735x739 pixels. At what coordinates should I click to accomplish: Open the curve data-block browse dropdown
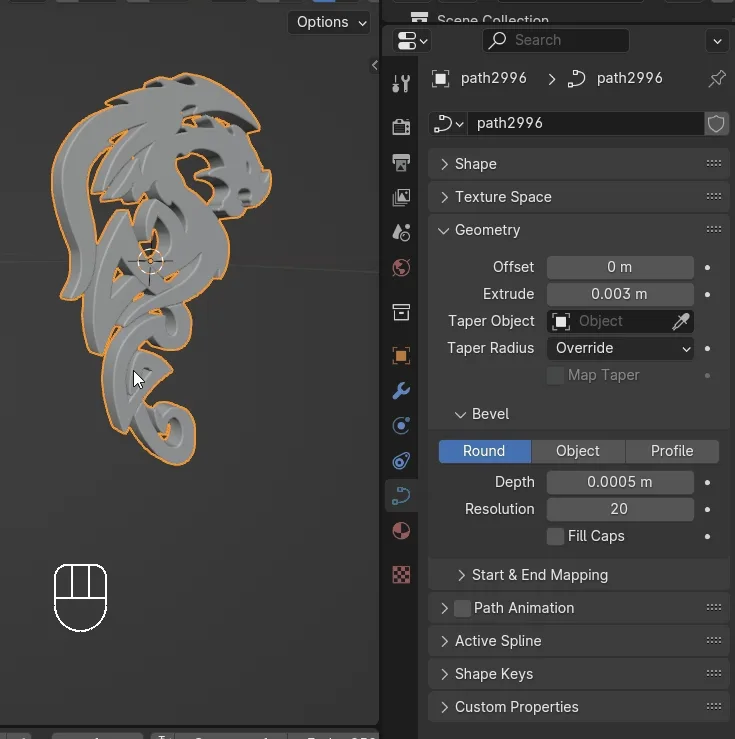[449, 123]
